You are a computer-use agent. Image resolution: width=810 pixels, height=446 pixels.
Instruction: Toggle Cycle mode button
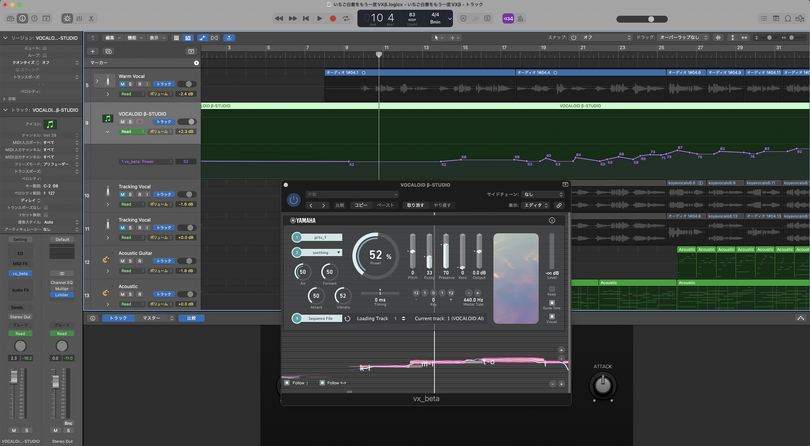pyautogui.click(x=346, y=18)
